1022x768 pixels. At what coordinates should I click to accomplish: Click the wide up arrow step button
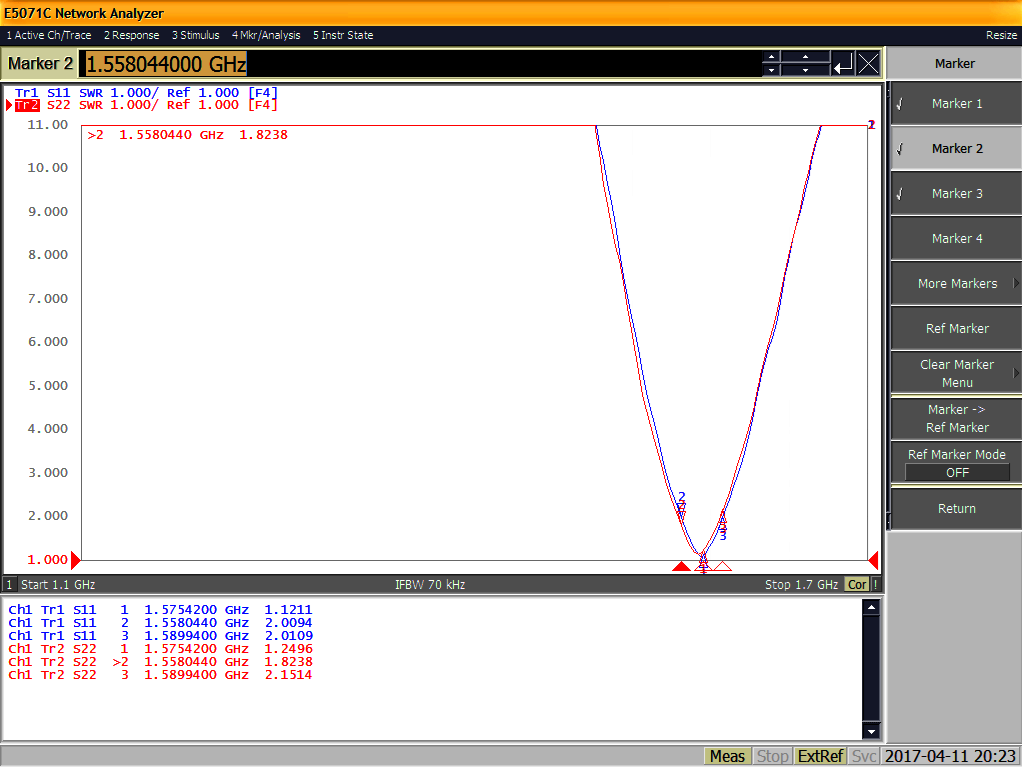pyautogui.click(x=805, y=57)
